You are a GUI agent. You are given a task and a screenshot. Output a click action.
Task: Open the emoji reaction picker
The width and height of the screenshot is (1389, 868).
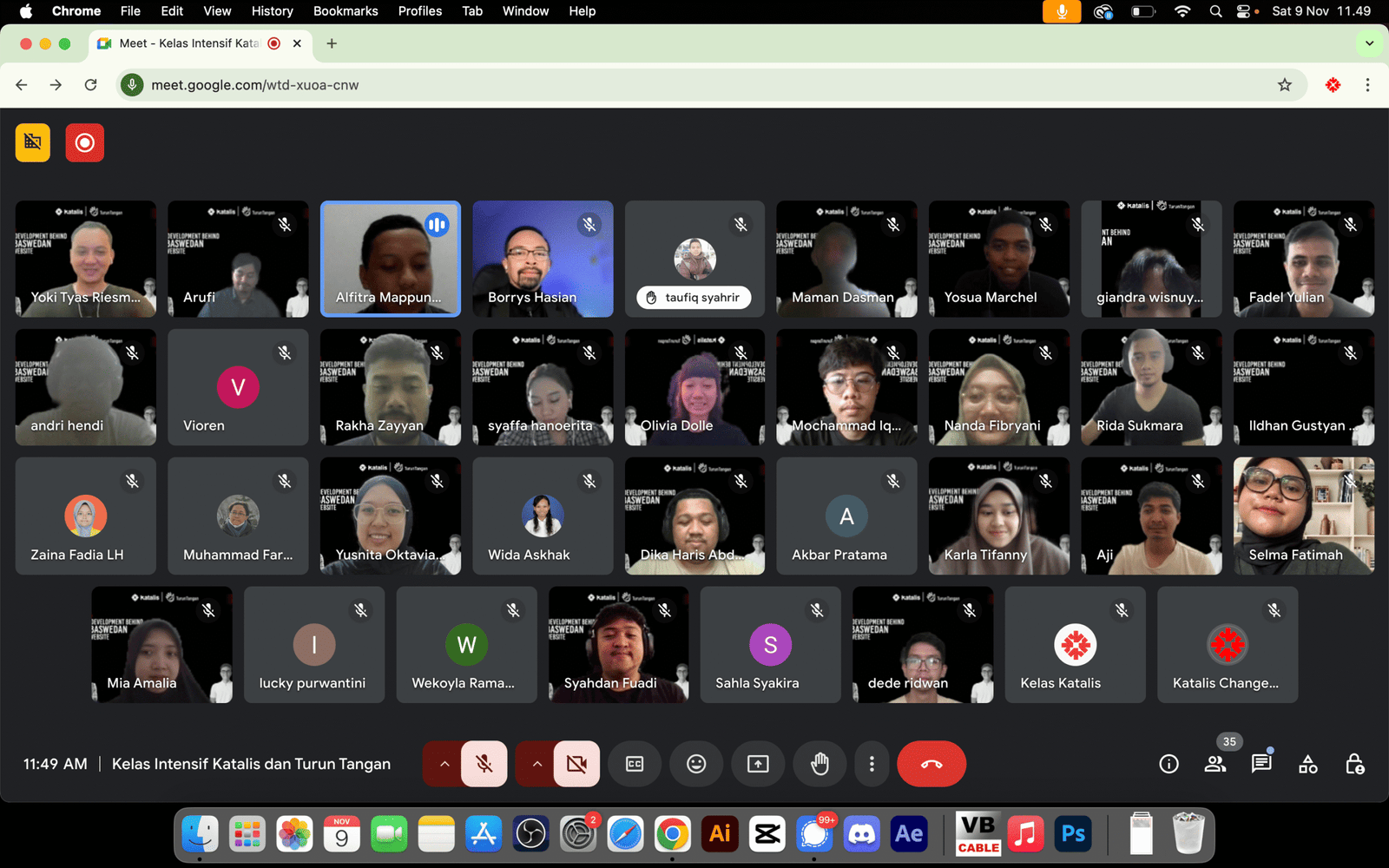696,764
